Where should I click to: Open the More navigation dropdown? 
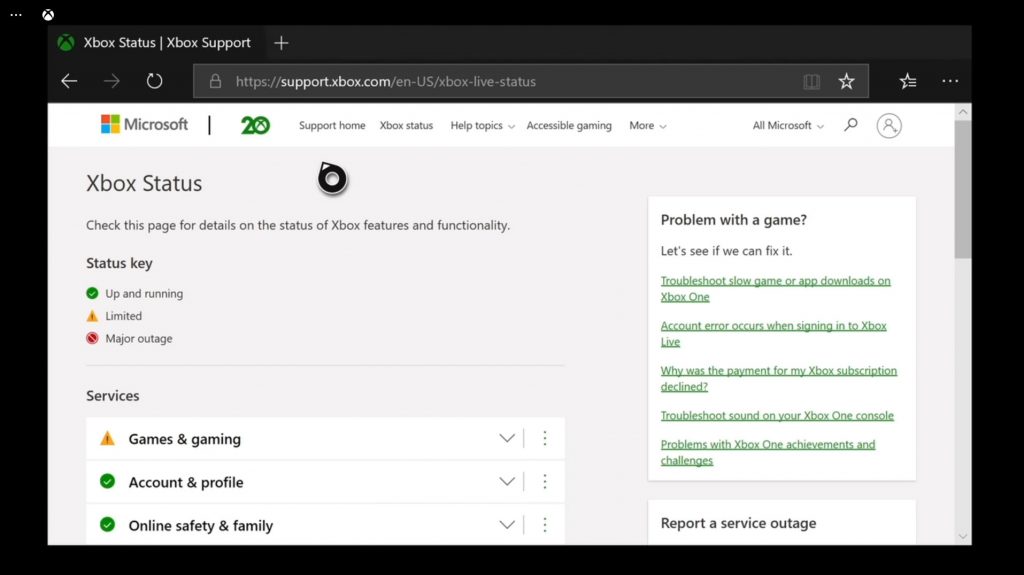pyautogui.click(x=648, y=125)
